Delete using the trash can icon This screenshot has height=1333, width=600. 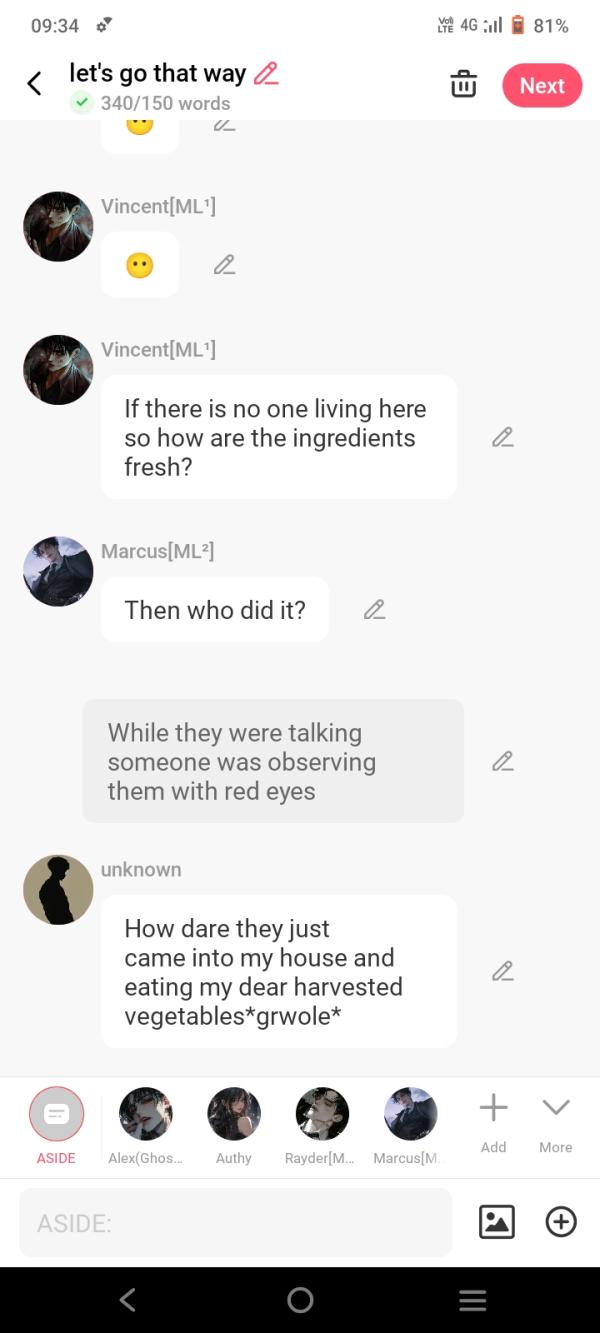click(463, 85)
